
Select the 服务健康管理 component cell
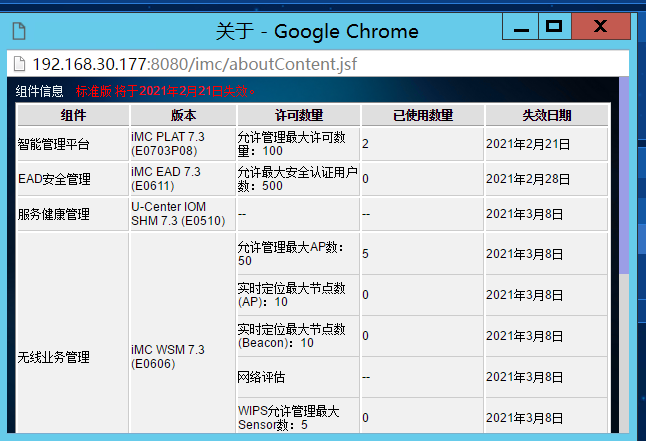point(73,214)
